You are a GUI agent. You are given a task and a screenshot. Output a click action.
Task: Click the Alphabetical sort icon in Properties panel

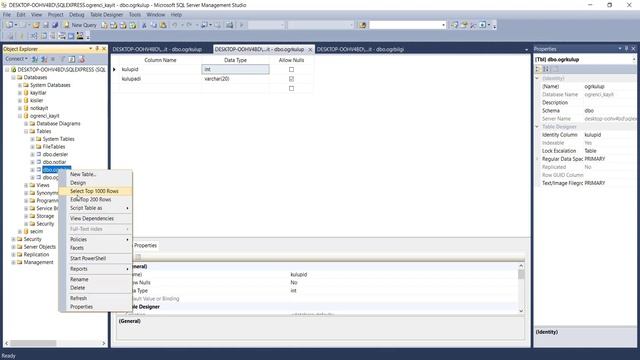pos(546,69)
